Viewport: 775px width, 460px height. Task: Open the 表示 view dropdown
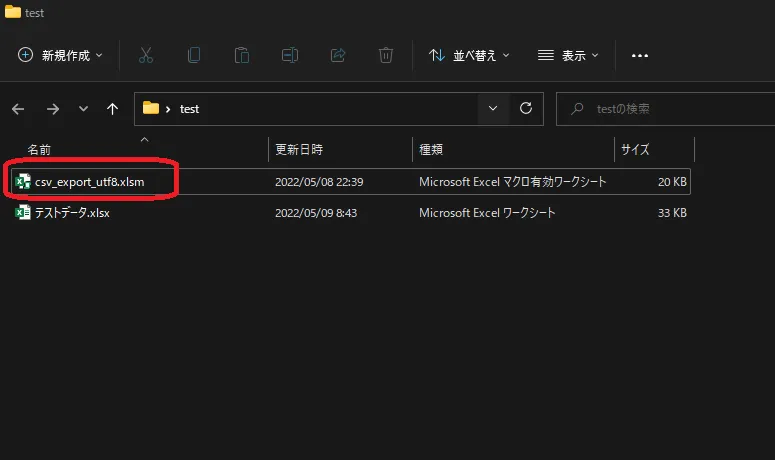point(568,56)
